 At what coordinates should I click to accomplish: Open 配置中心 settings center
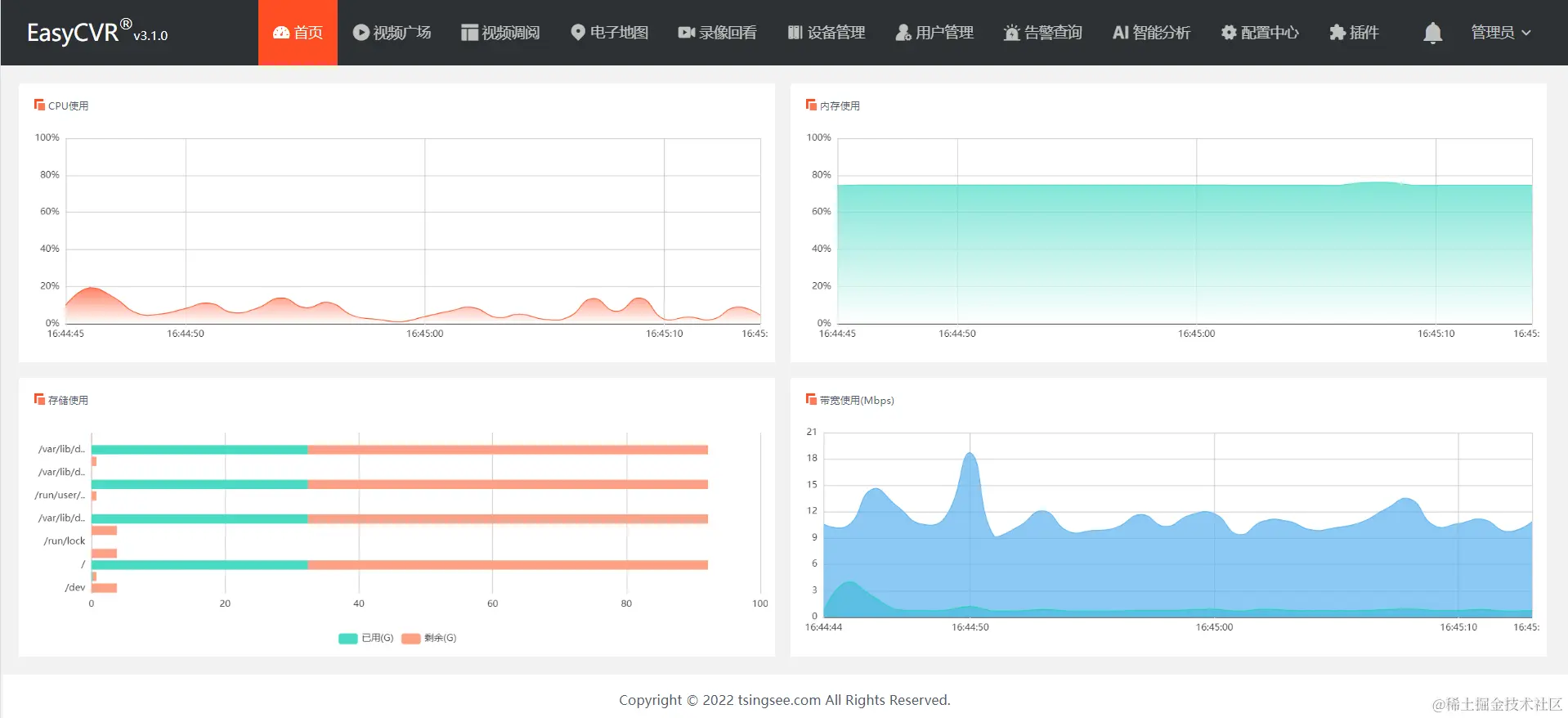click(x=1259, y=33)
